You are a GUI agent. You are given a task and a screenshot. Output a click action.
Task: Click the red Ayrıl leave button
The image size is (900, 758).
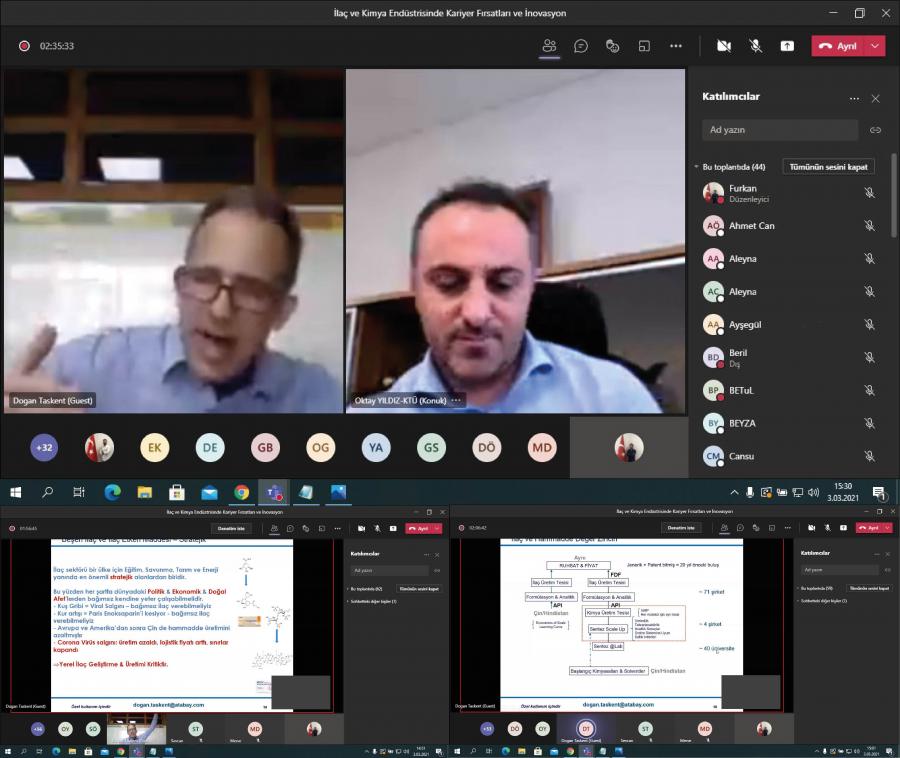coord(837,46)
